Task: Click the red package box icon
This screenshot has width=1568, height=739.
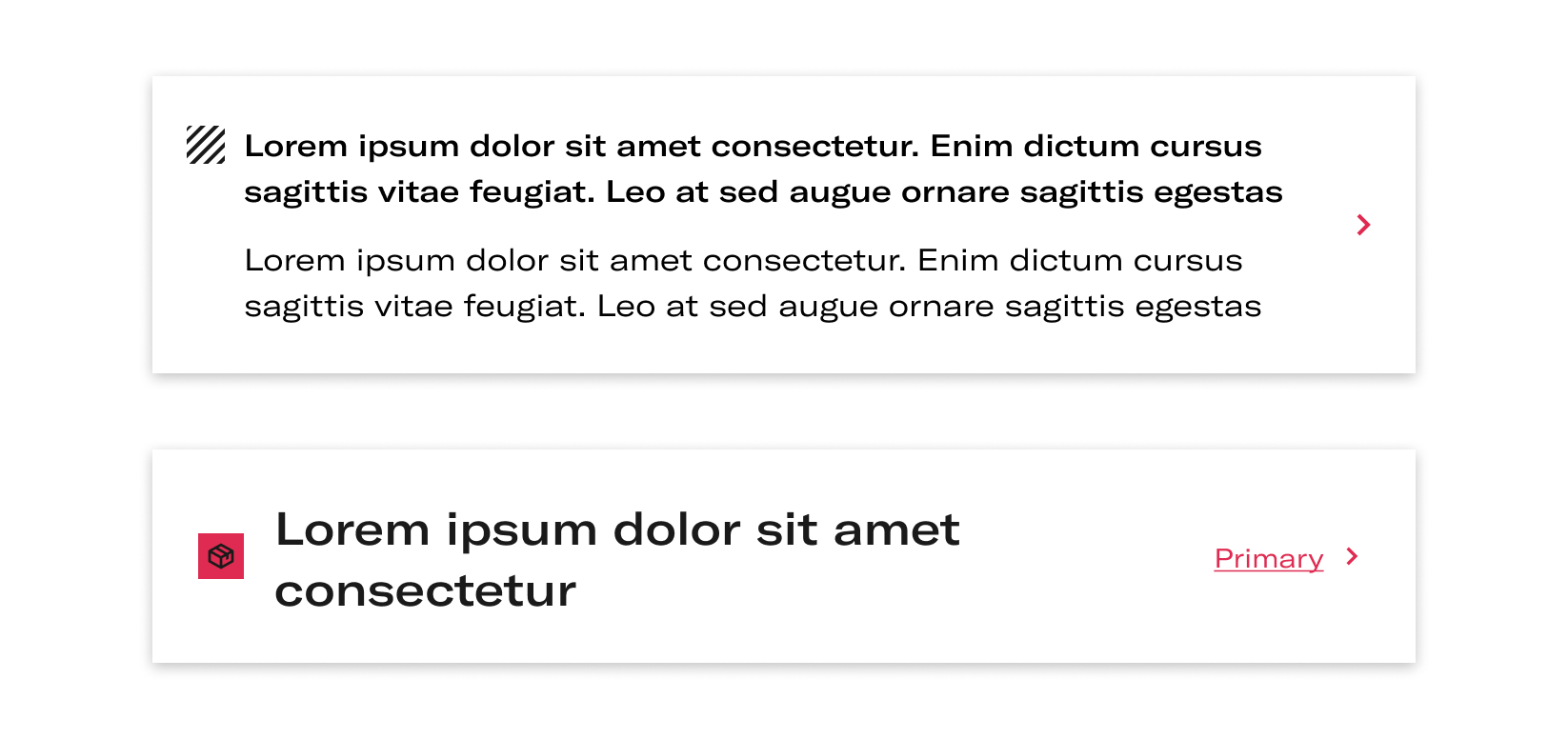Action: [x=221, y=556]
